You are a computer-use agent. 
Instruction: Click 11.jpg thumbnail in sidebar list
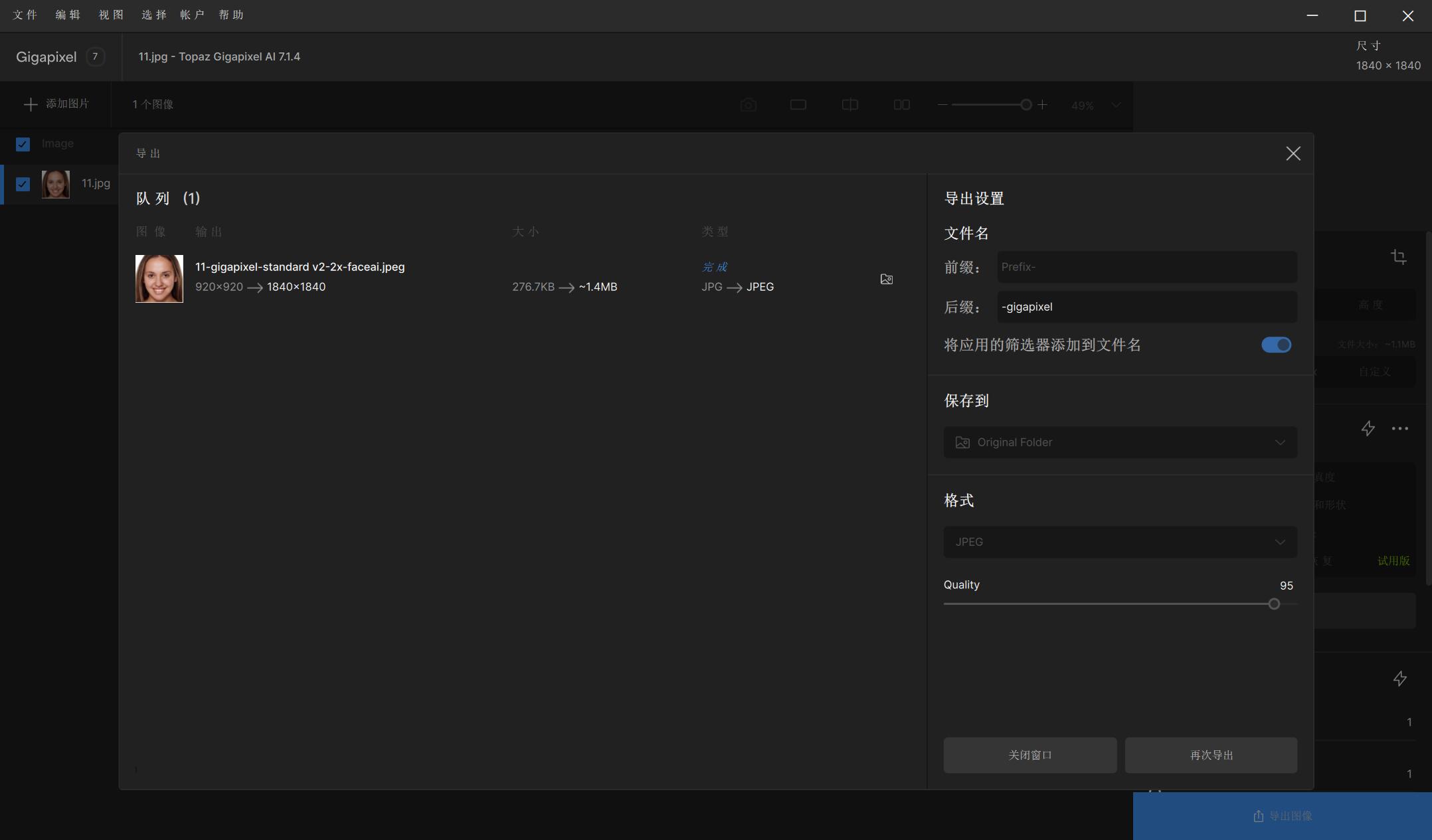click(56, 184)
